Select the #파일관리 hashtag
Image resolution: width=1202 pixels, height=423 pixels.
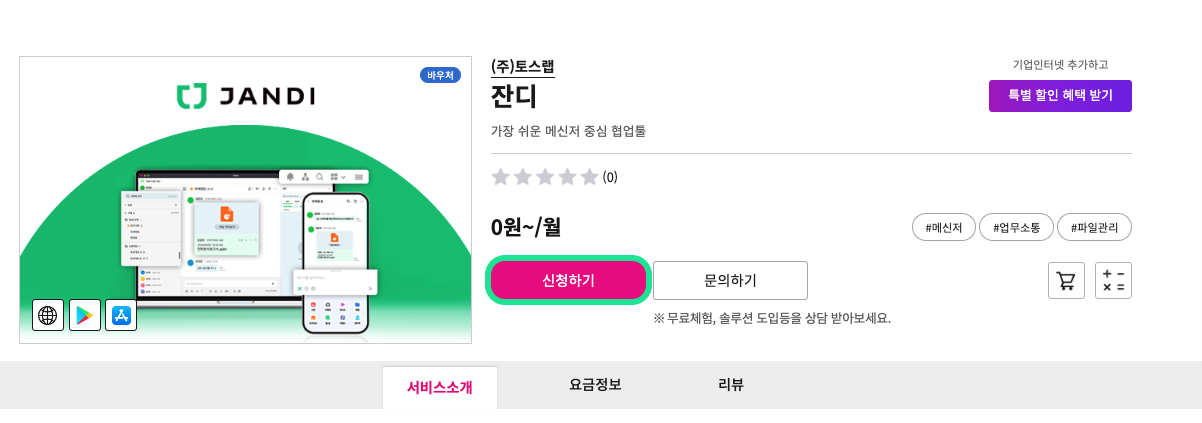pos(1094,227)
